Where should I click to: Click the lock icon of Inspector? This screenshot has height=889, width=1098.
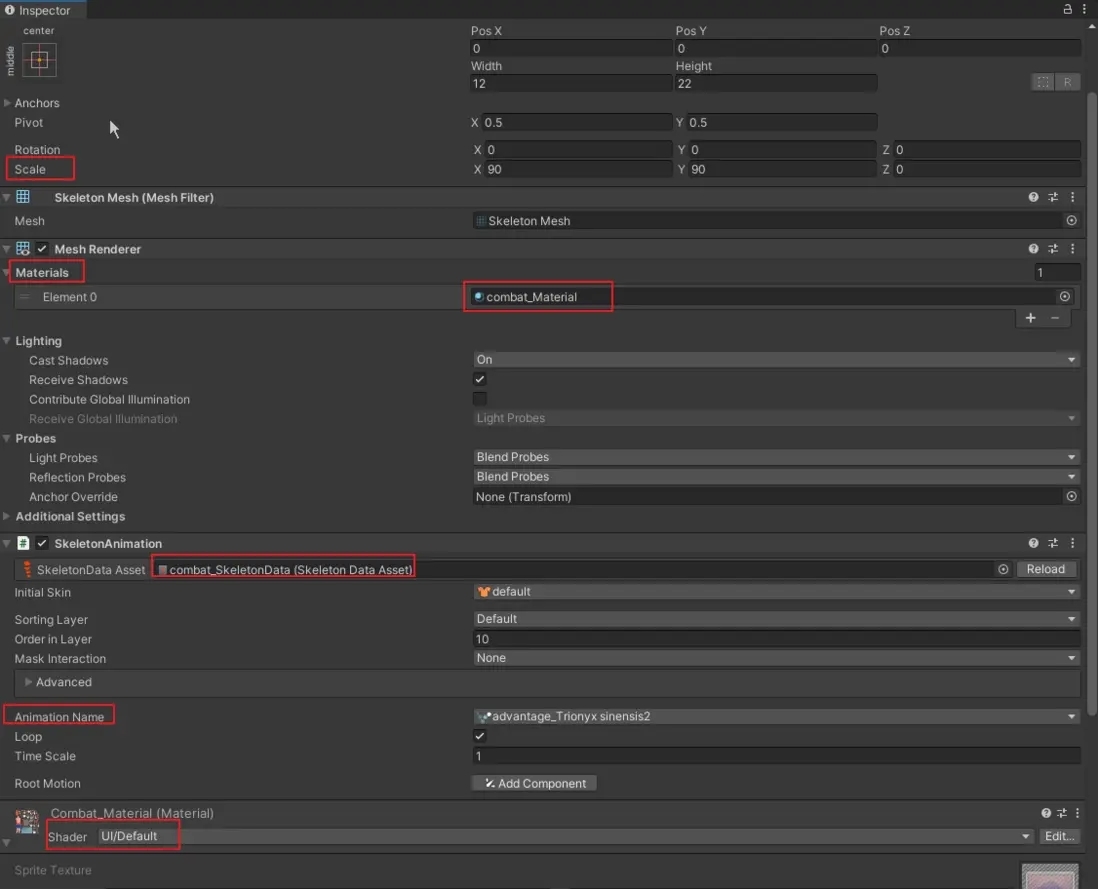1067,10
